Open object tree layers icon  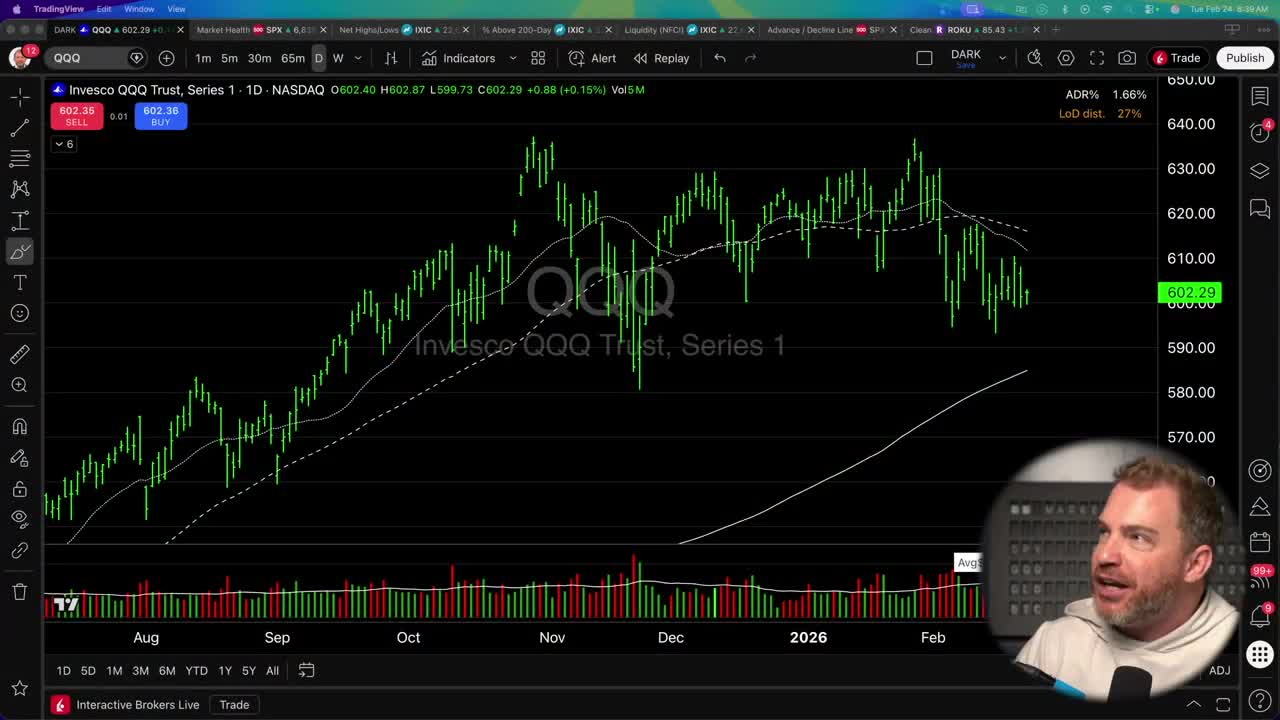click(1260, 171)
